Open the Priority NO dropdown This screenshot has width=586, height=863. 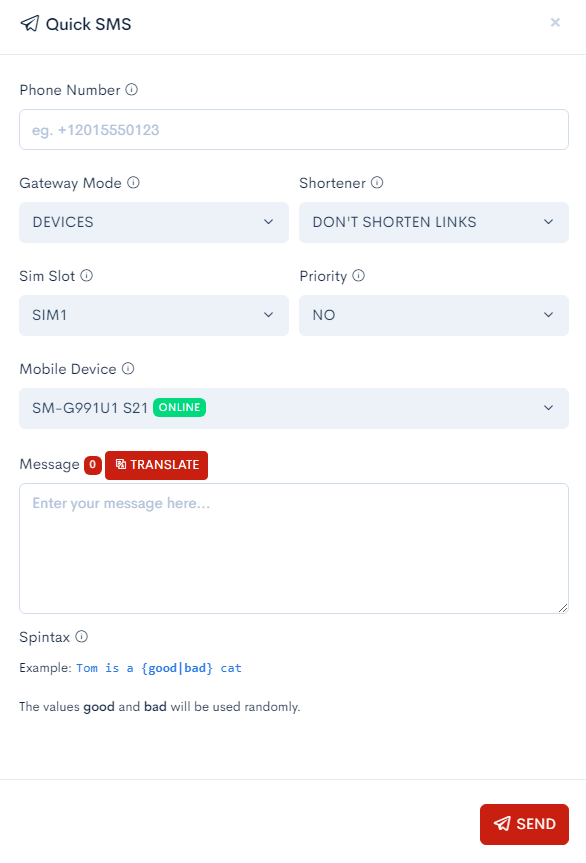pos(434,315)
